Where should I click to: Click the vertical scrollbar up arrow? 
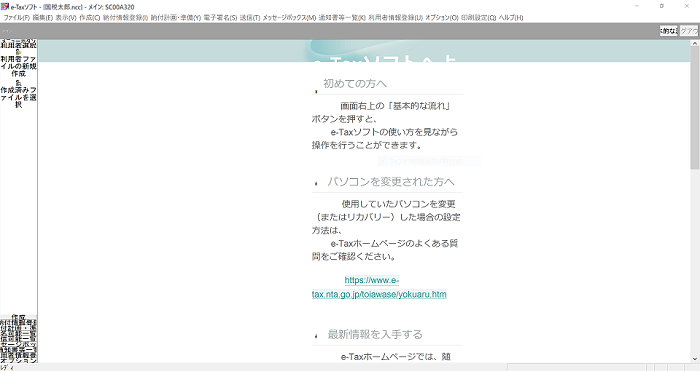pos(695,43)
